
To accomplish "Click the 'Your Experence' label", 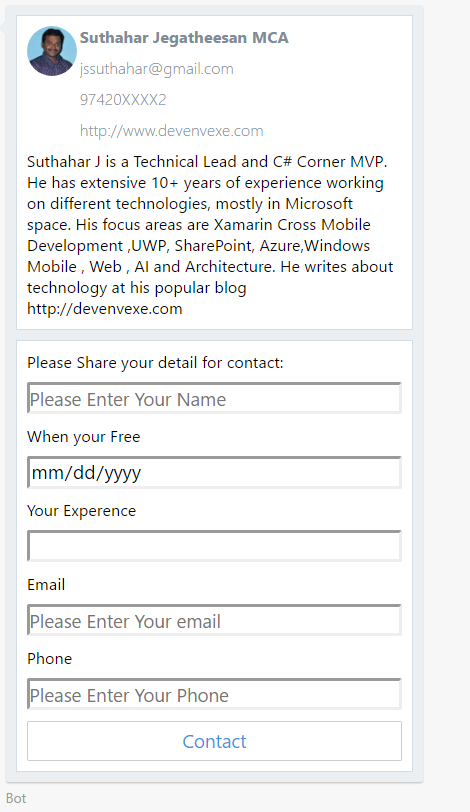I will 81,511.
